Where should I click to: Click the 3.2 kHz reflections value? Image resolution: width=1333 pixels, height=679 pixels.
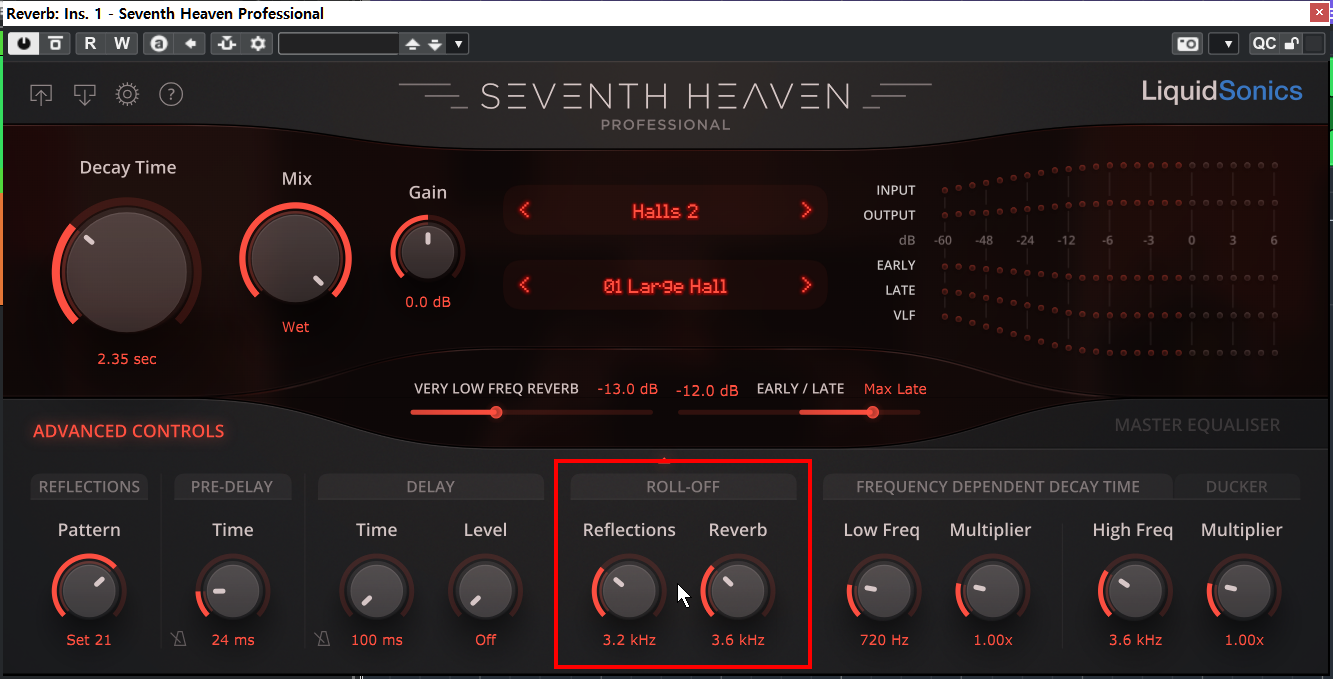click(629, 640)
